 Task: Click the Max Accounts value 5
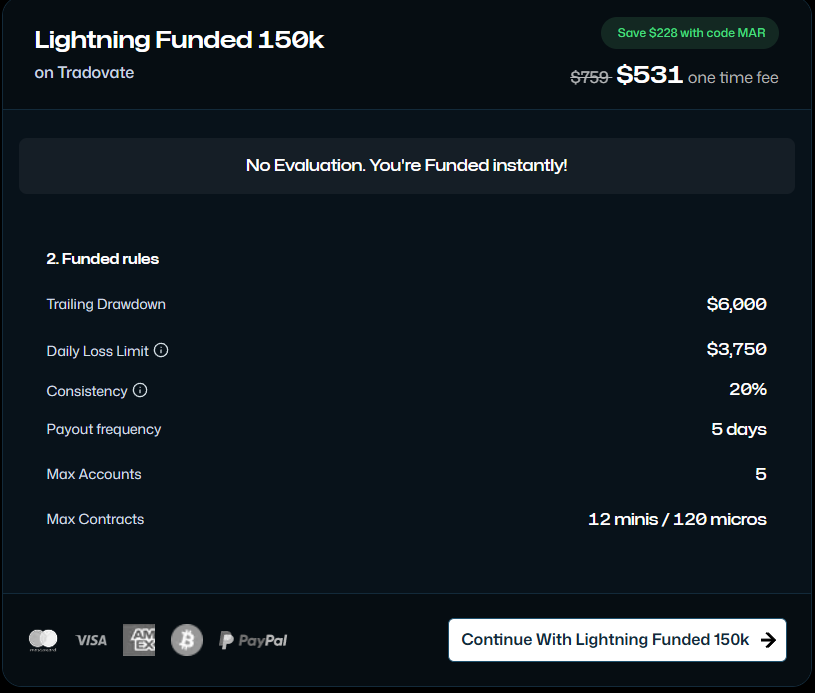click(761, 474)
